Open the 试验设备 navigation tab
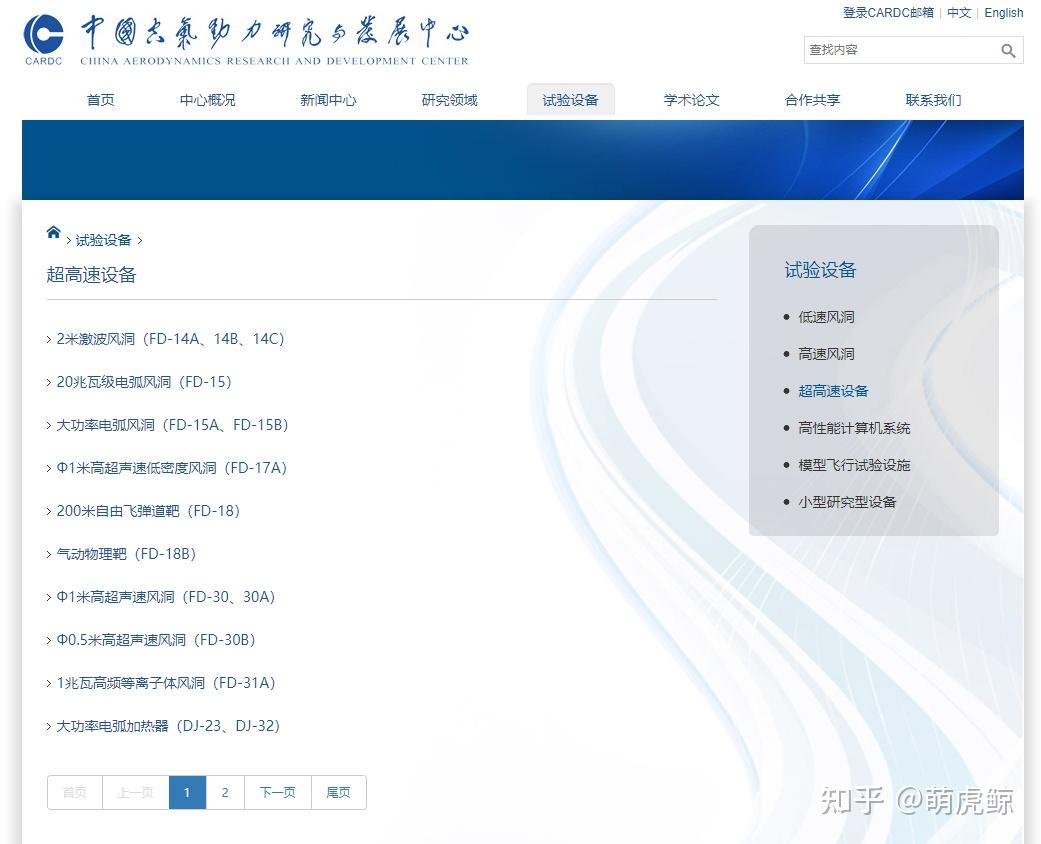The image size is (1041, 844). tap(570, 99)
